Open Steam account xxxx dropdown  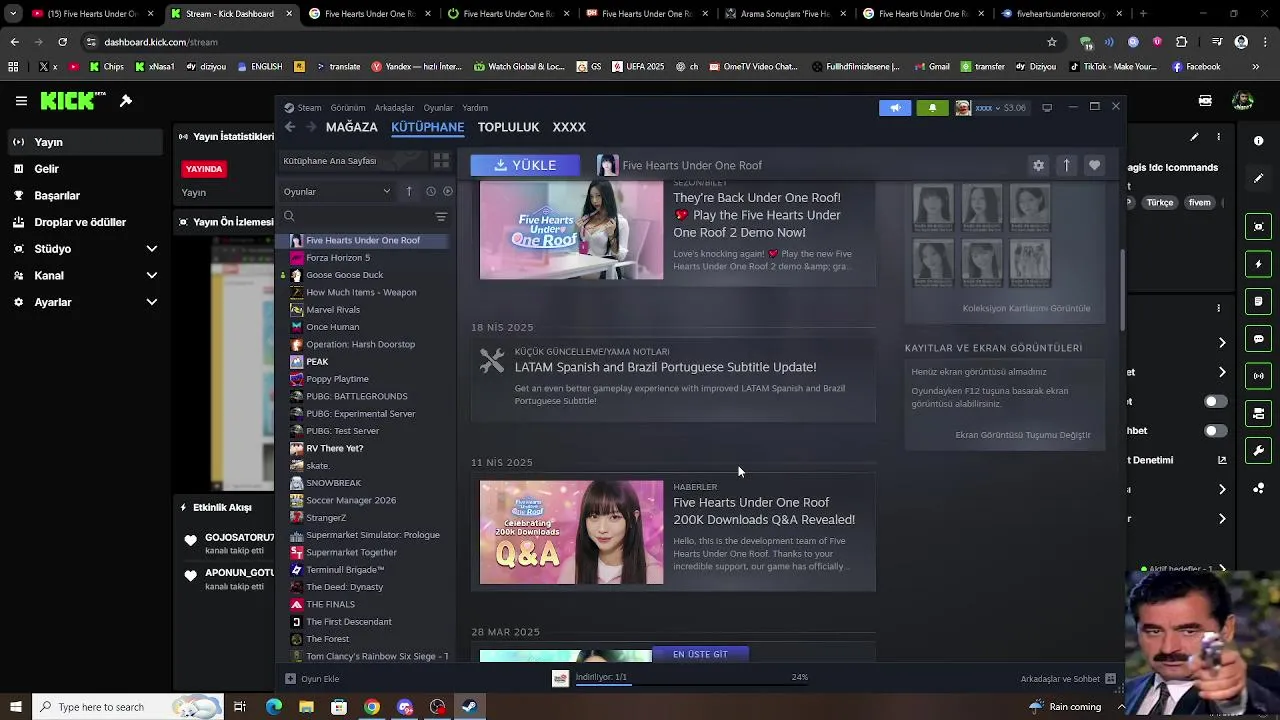990,108
